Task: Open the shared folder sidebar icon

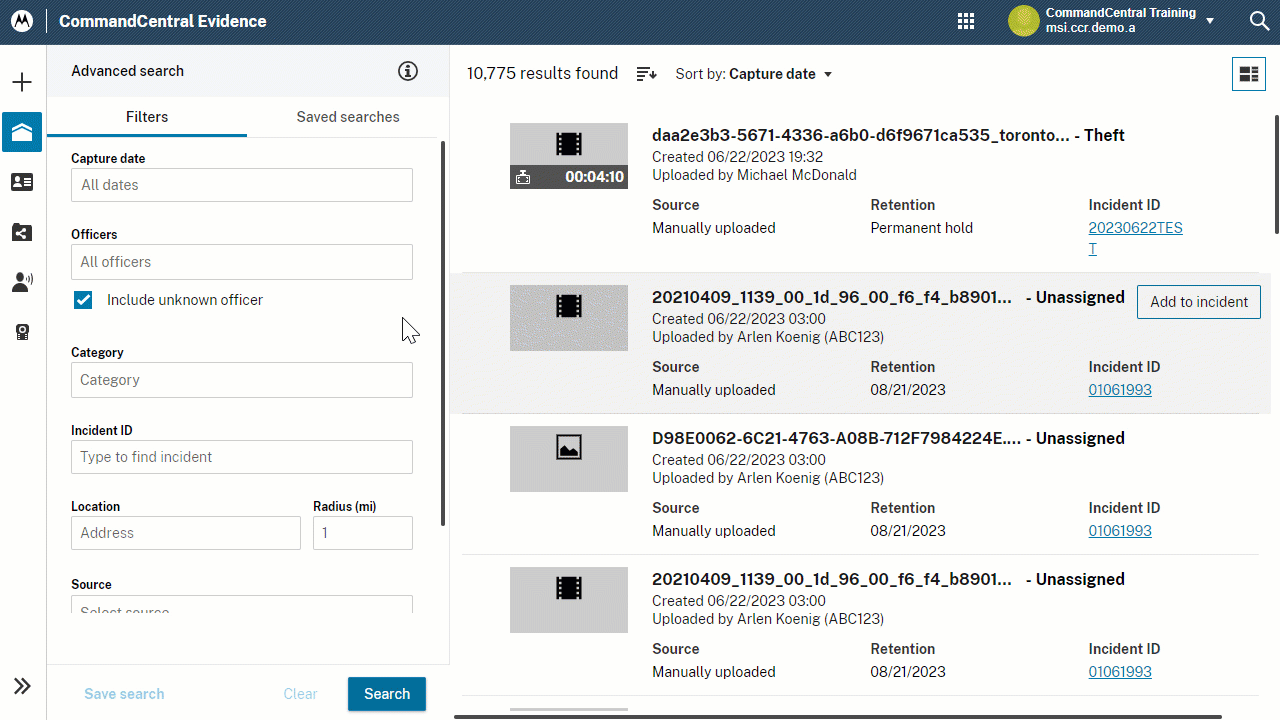Action: coord(22,233)
